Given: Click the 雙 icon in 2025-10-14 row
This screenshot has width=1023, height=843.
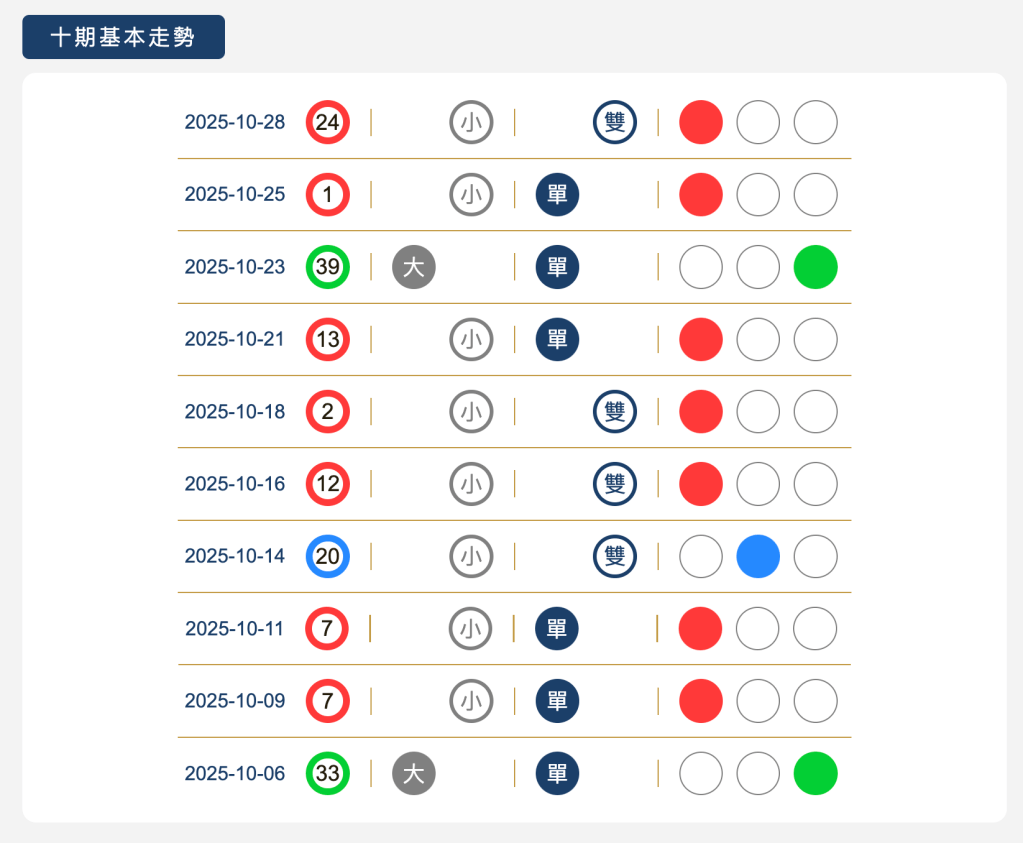Looking at the screenshot, I should coord(615,556).
